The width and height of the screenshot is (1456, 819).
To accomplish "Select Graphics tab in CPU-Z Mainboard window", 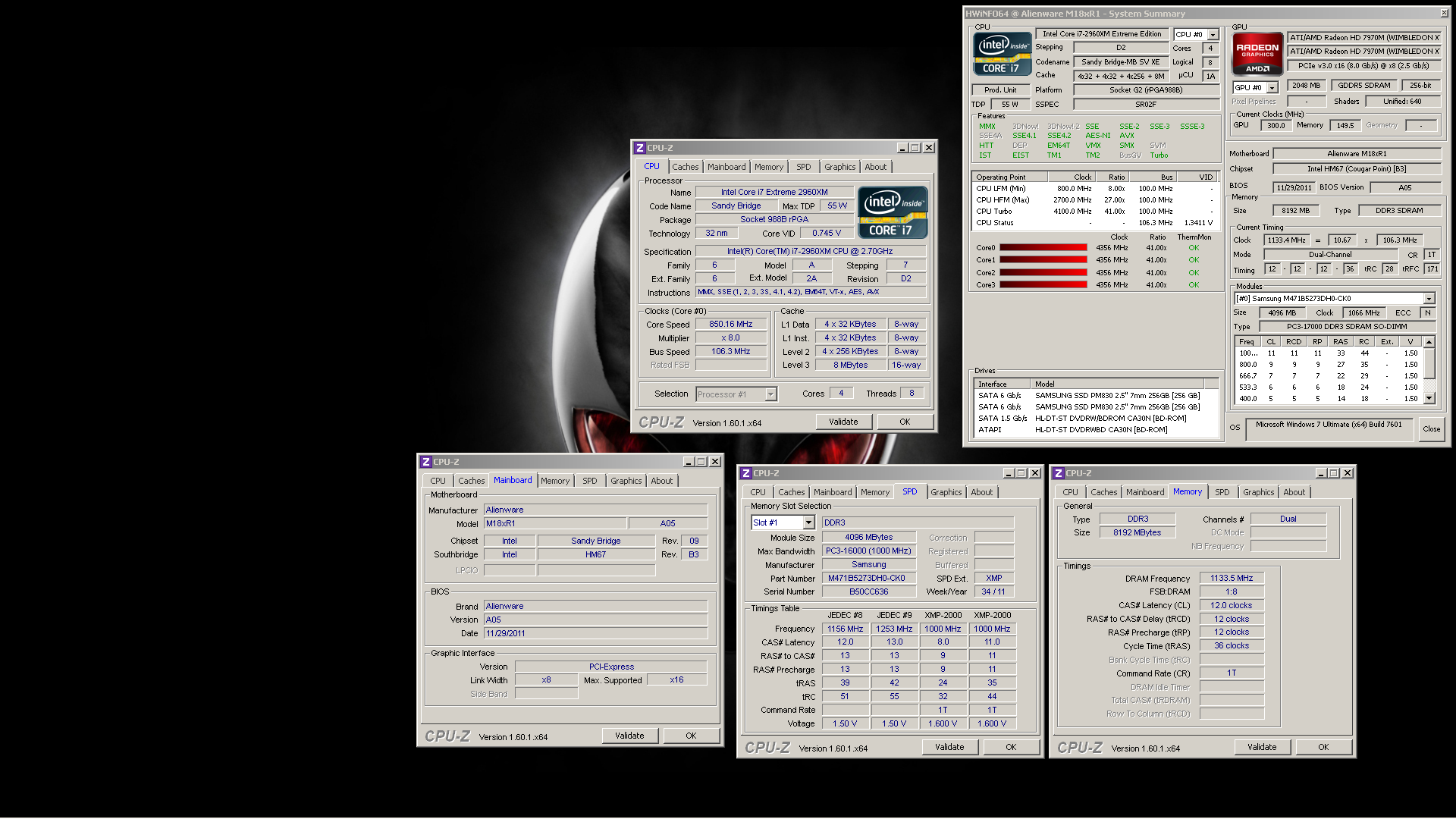I will (x=626, y=481).
